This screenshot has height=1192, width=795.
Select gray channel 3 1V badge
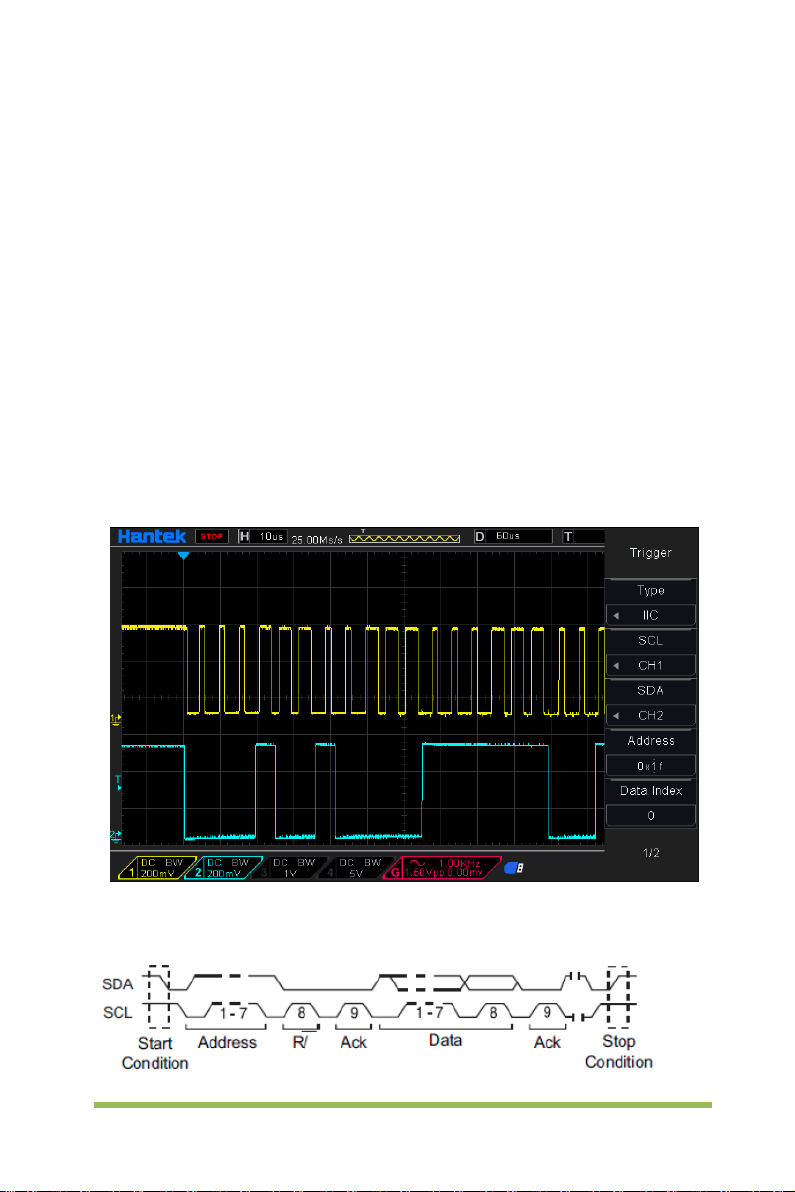click(x=290, y=868)
